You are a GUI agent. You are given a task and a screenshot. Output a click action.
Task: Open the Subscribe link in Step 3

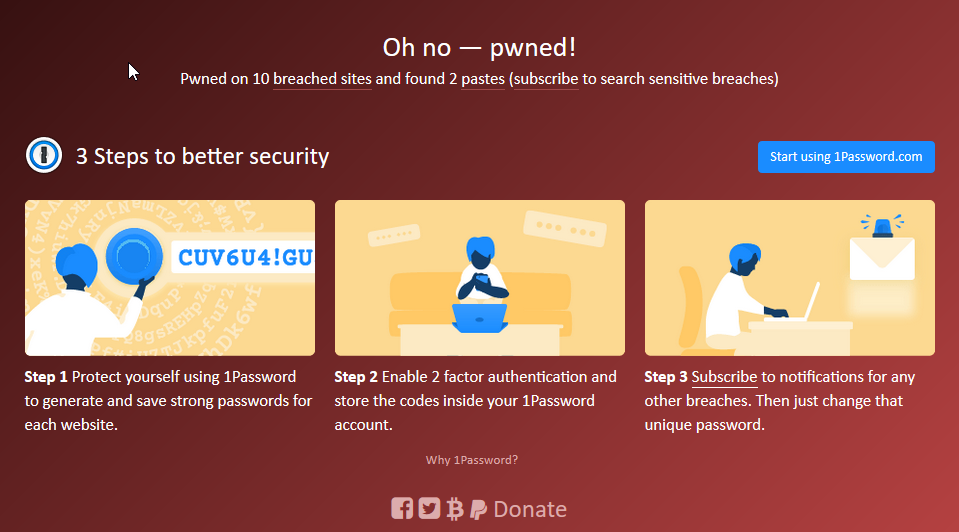724,377
